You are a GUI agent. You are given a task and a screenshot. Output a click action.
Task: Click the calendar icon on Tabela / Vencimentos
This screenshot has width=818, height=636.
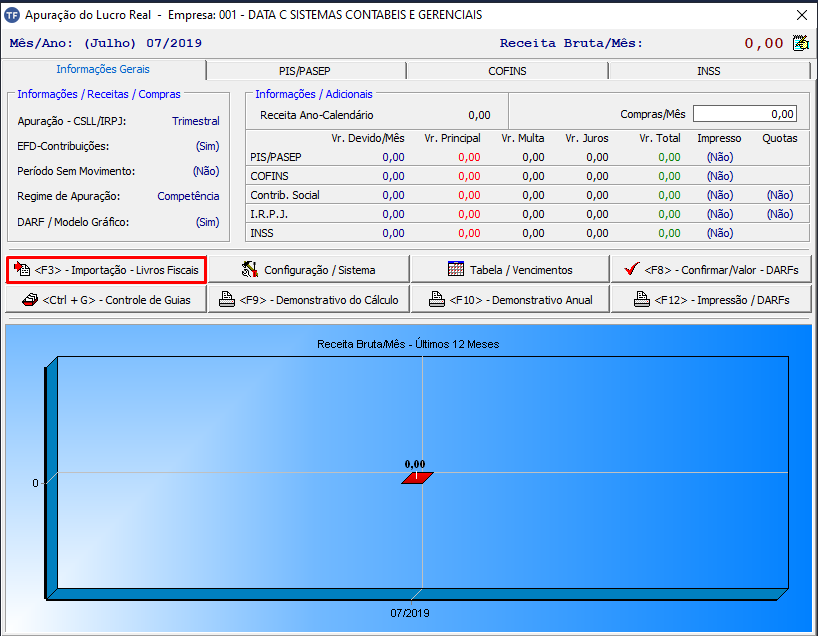(455, 269)
